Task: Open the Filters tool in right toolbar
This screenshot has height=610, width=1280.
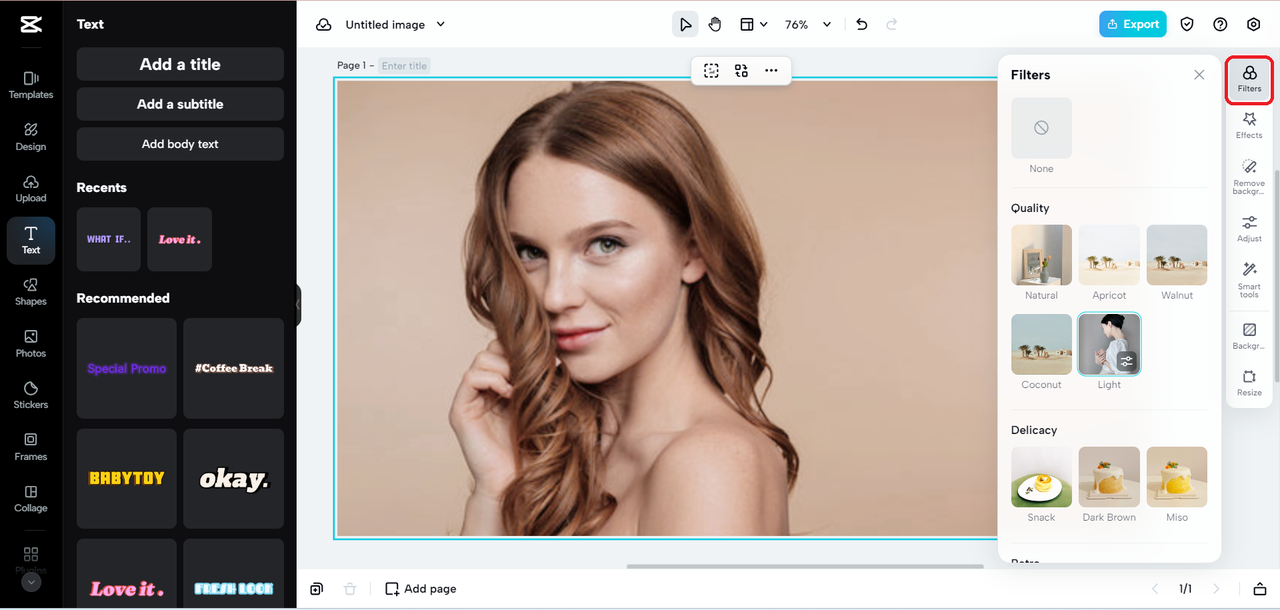Action: coord(1249,79)
